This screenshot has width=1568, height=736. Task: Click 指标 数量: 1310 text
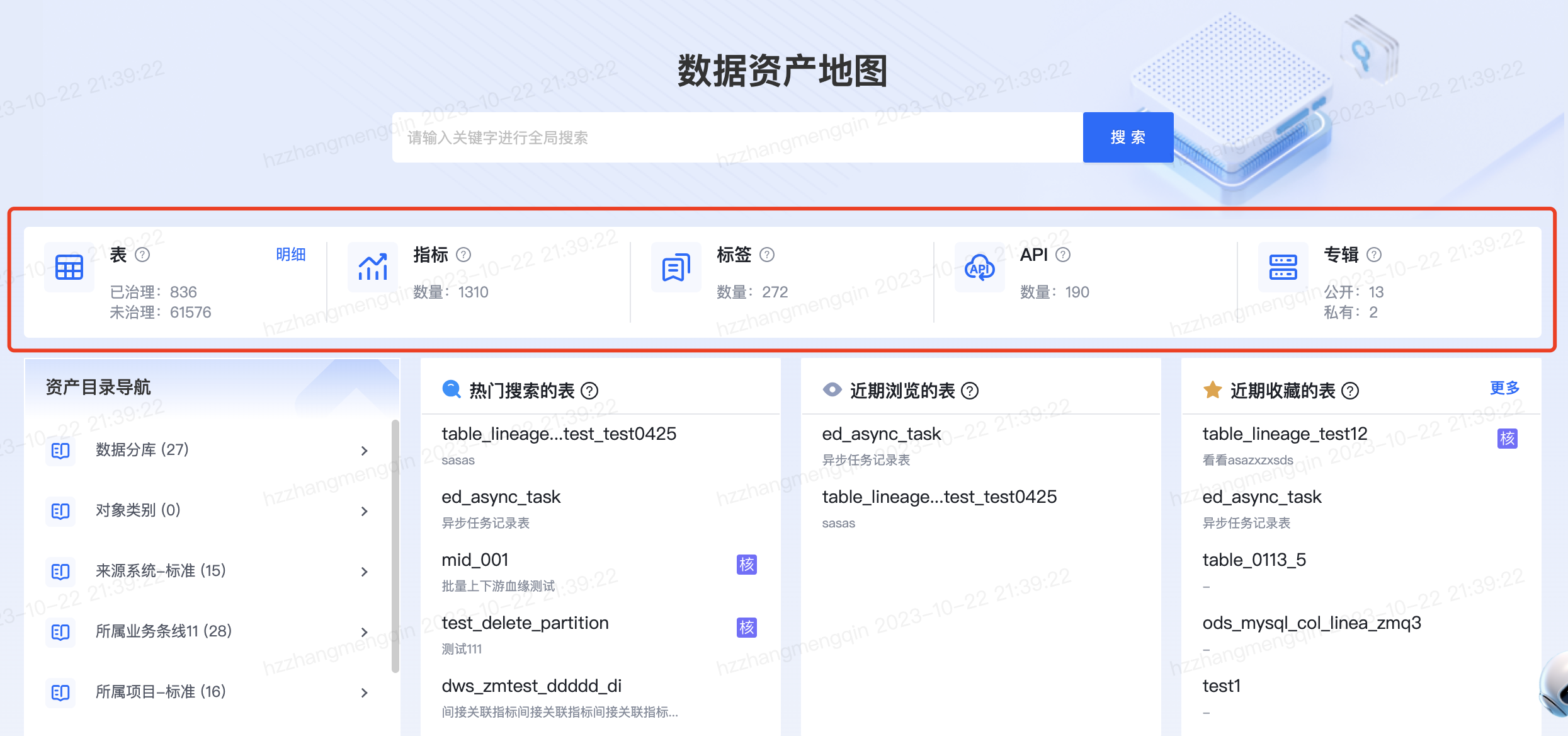coord(451,292)
